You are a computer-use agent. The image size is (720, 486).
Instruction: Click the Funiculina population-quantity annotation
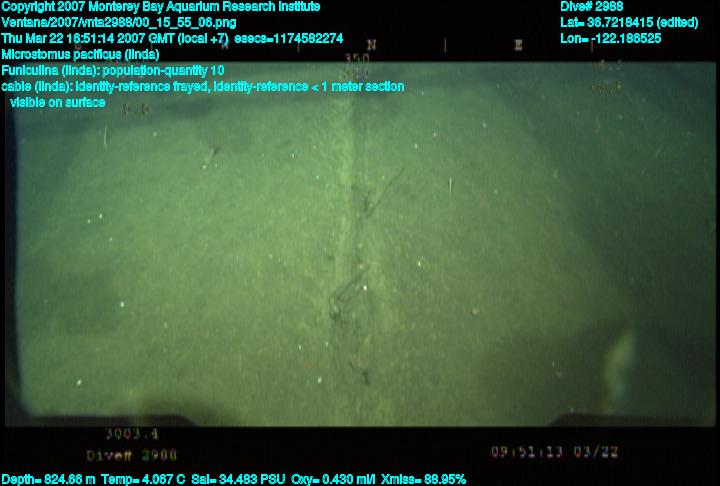113,70
